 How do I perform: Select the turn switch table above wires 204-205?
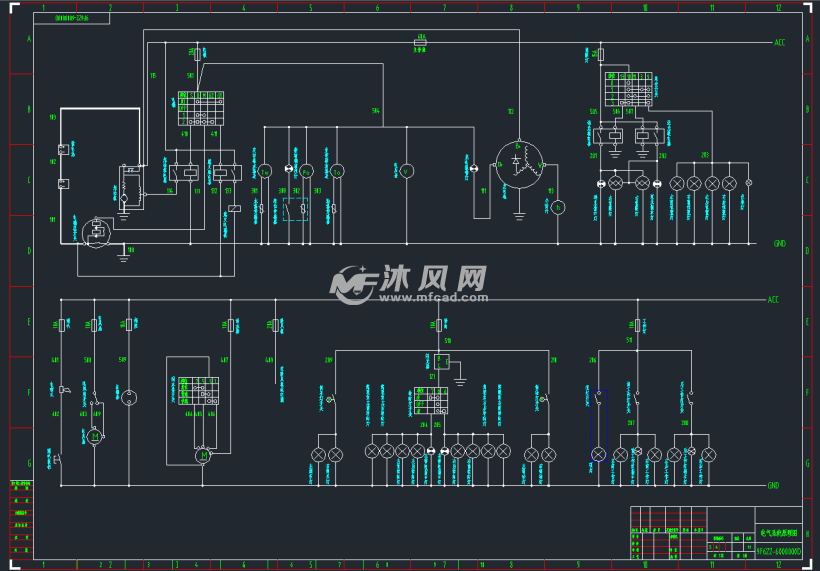tap(430, 401)
